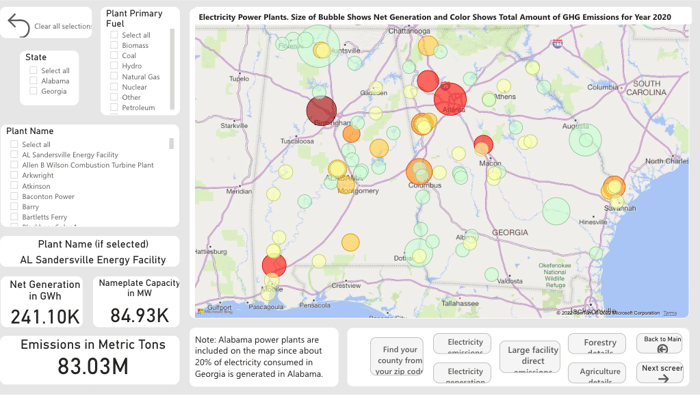Check the Georgia state checkbox
Image resolution: width=700 pixels, height=396 pixels.
pyautogui.click(x=33, y=91)
